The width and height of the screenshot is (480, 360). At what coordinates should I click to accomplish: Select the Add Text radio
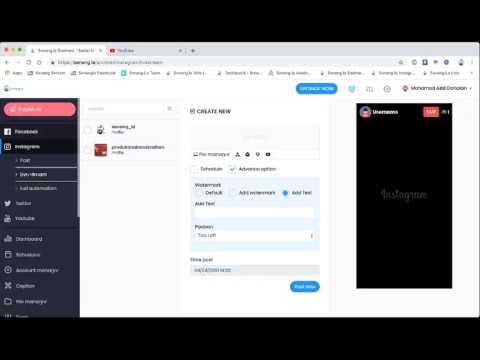[x=285, y=193]
